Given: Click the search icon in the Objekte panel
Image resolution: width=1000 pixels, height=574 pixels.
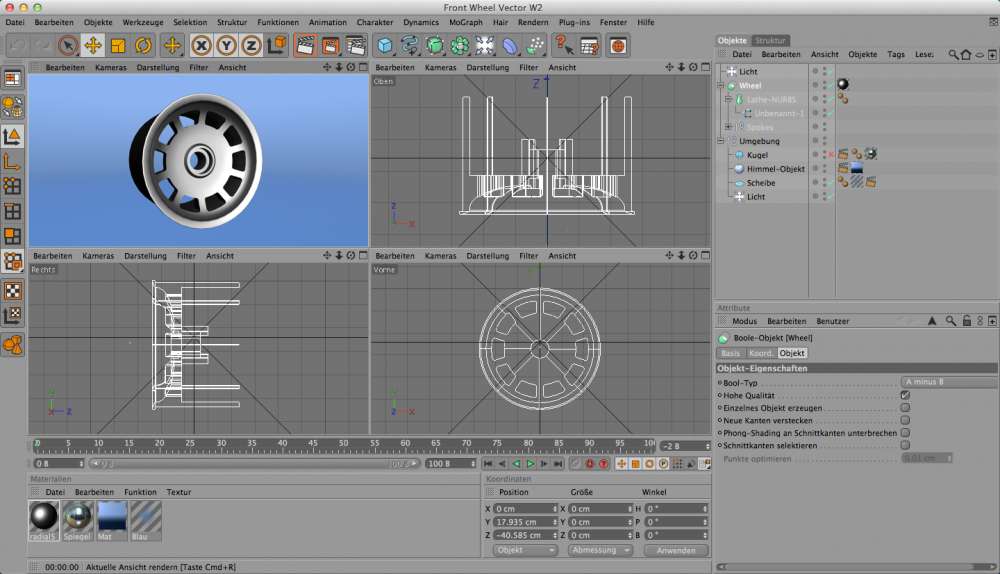Looking at the screenshot, I should tap(953, 55).
